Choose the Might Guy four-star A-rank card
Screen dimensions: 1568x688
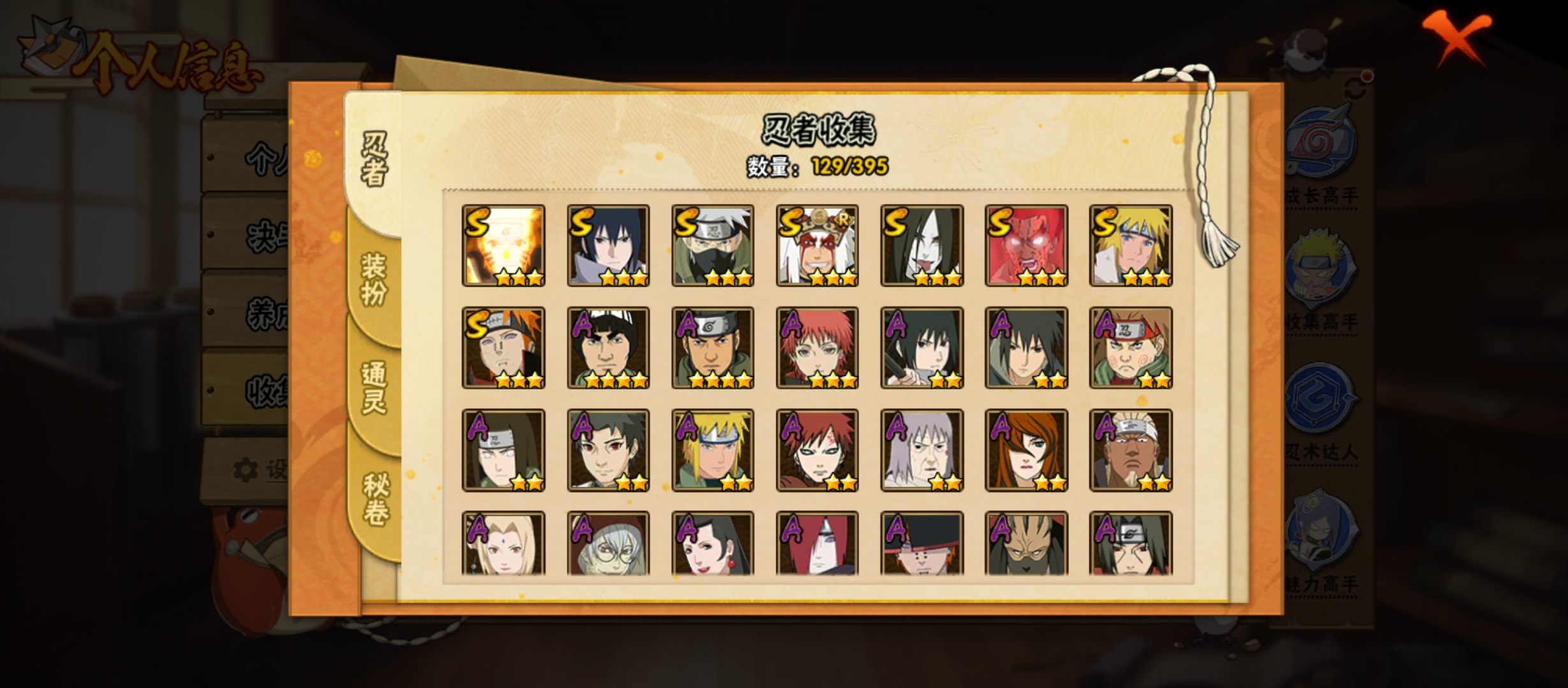click(608, 348)
